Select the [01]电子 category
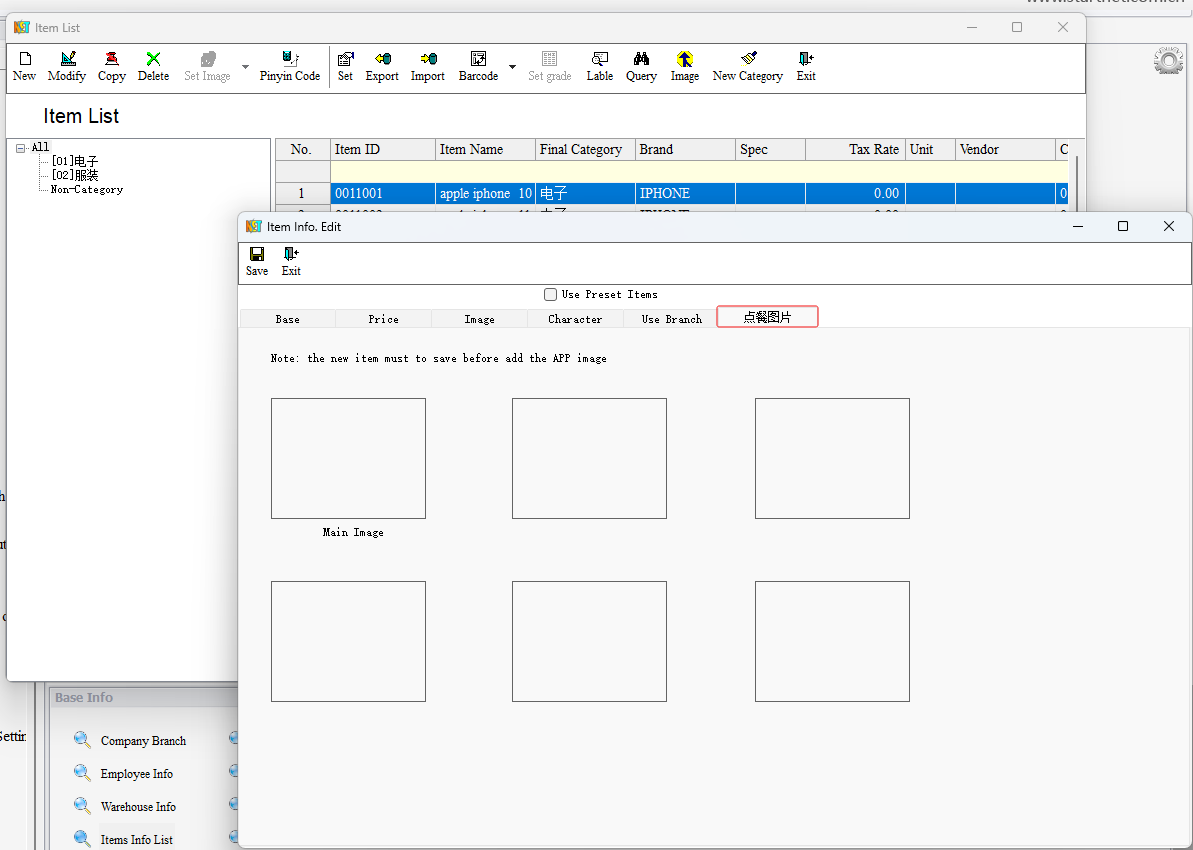This screenshot has height=850, width=1193. coord(75,161)
